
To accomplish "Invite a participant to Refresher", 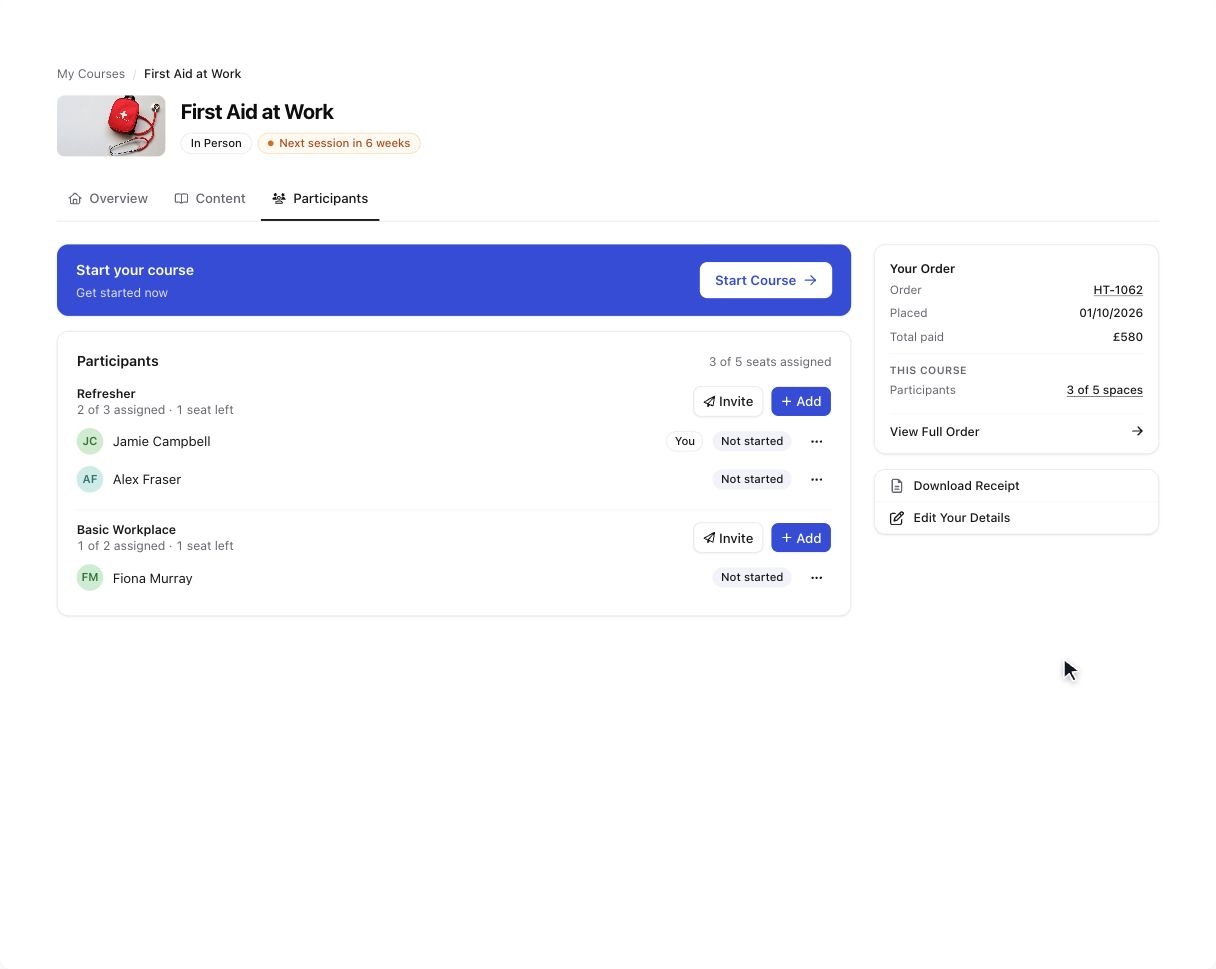I will [728, 401].
